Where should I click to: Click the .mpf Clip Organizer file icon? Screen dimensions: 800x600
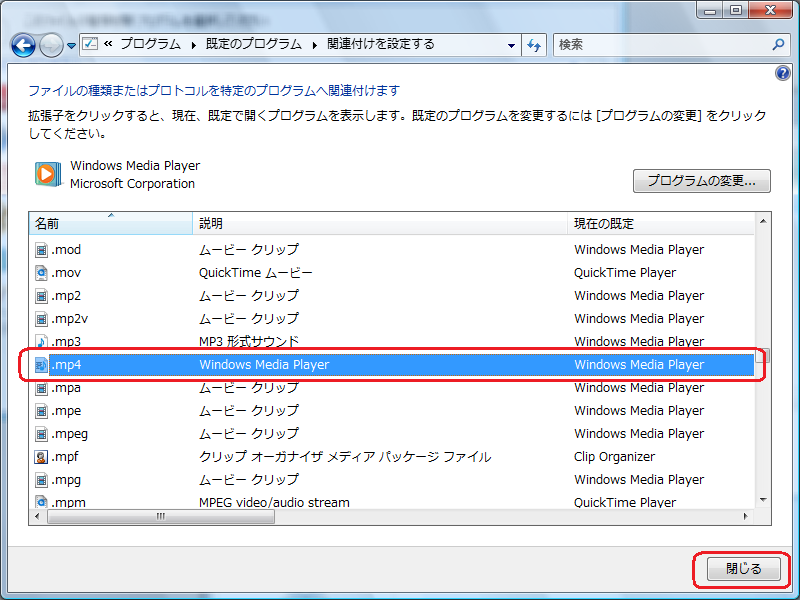tap(41, 457)
